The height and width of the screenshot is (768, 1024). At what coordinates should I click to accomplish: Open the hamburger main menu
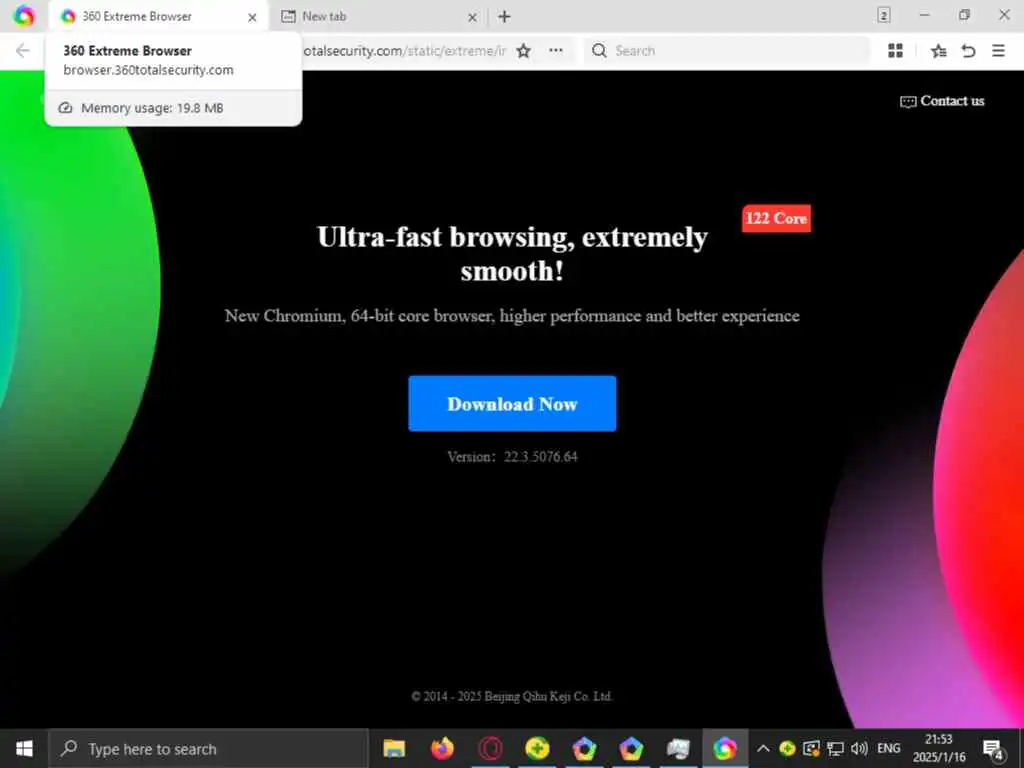tap(999, 51)
